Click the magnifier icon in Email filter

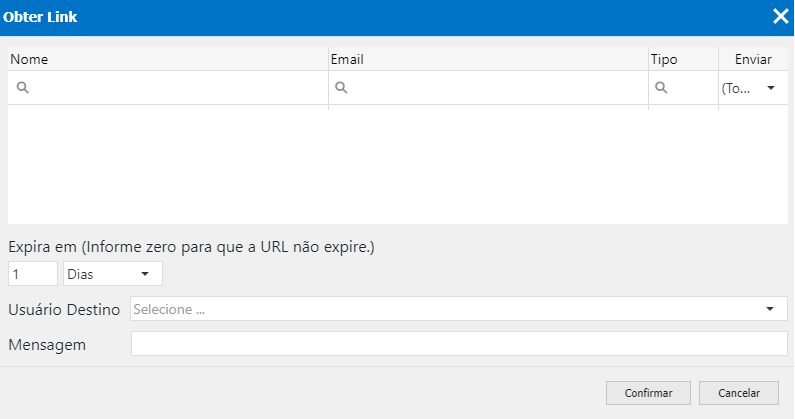341,88
